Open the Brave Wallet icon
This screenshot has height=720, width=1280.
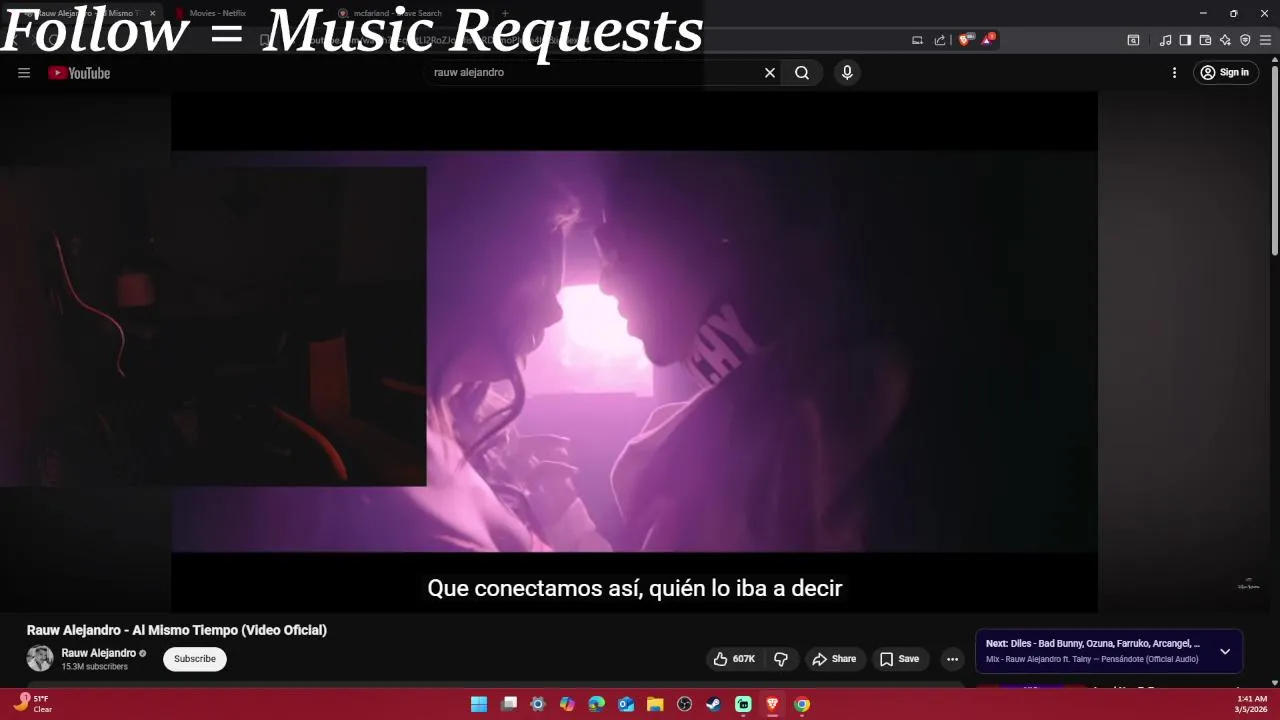point(1205,40)
